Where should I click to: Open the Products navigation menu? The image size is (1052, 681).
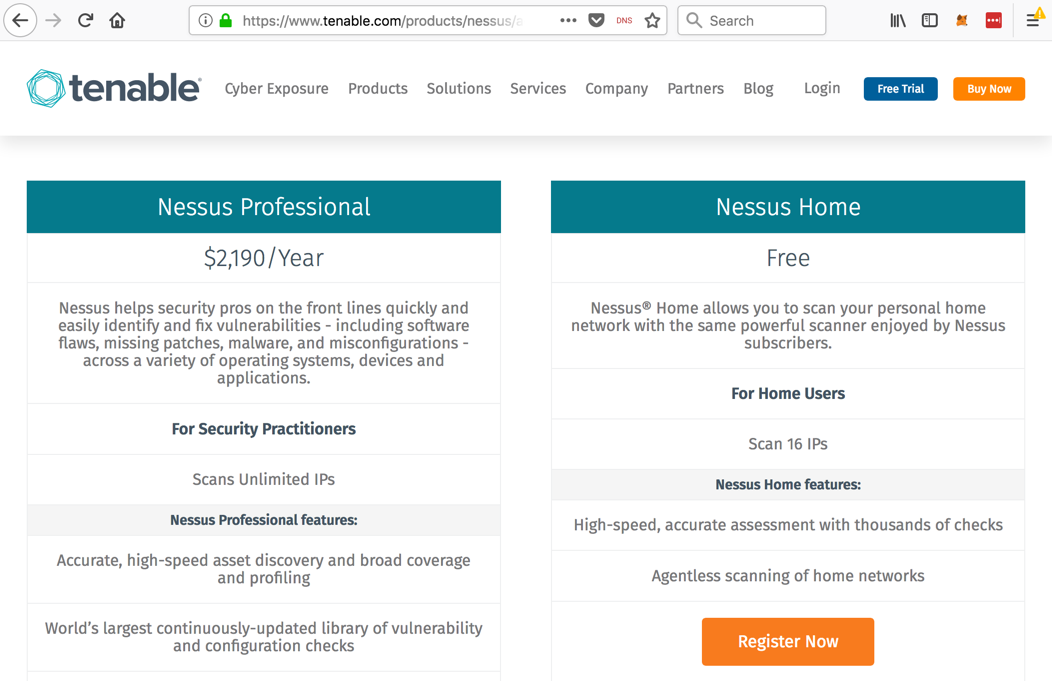pos(378,89)
